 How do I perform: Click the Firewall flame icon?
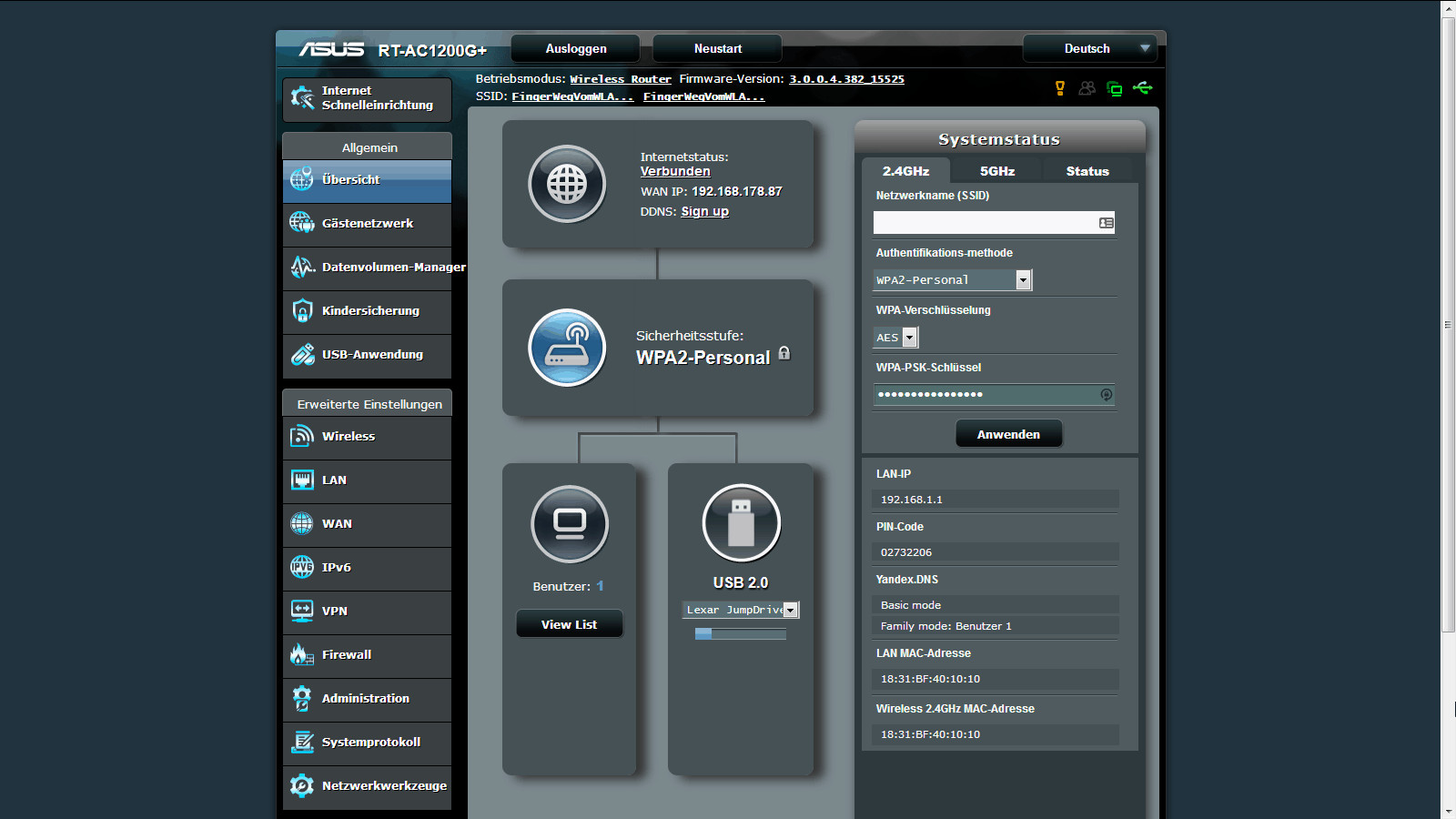coord(302,655)
